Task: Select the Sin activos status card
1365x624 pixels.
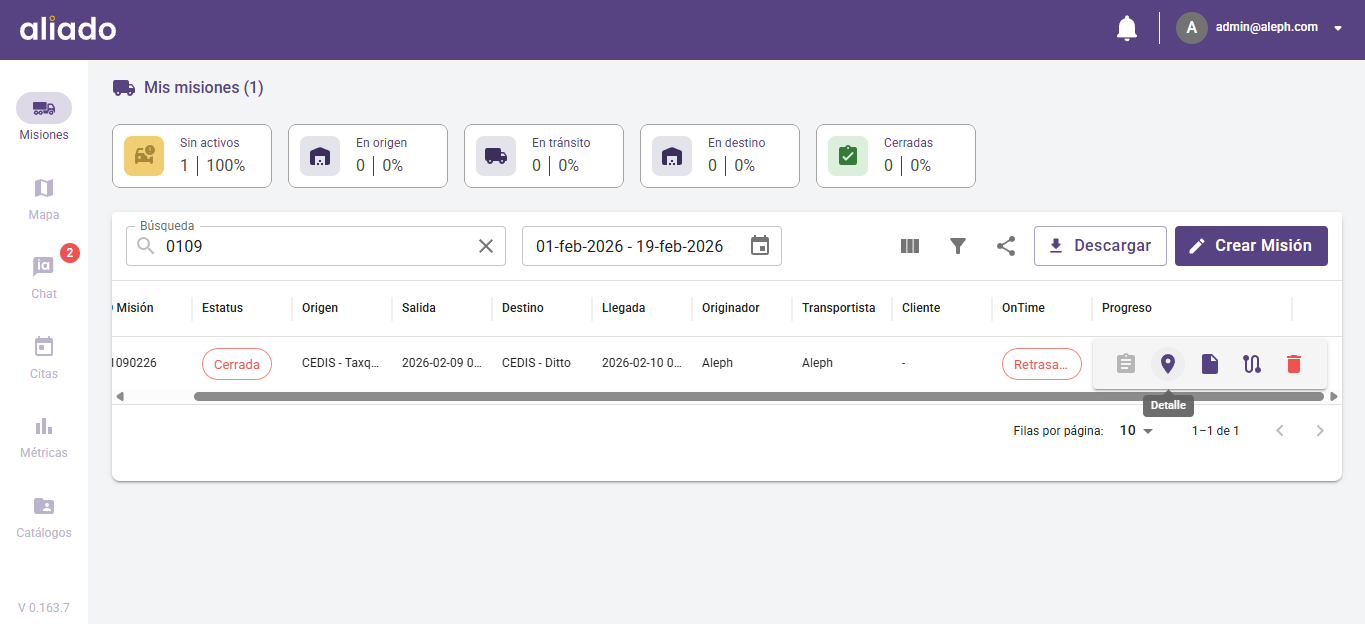Action: 192,156
